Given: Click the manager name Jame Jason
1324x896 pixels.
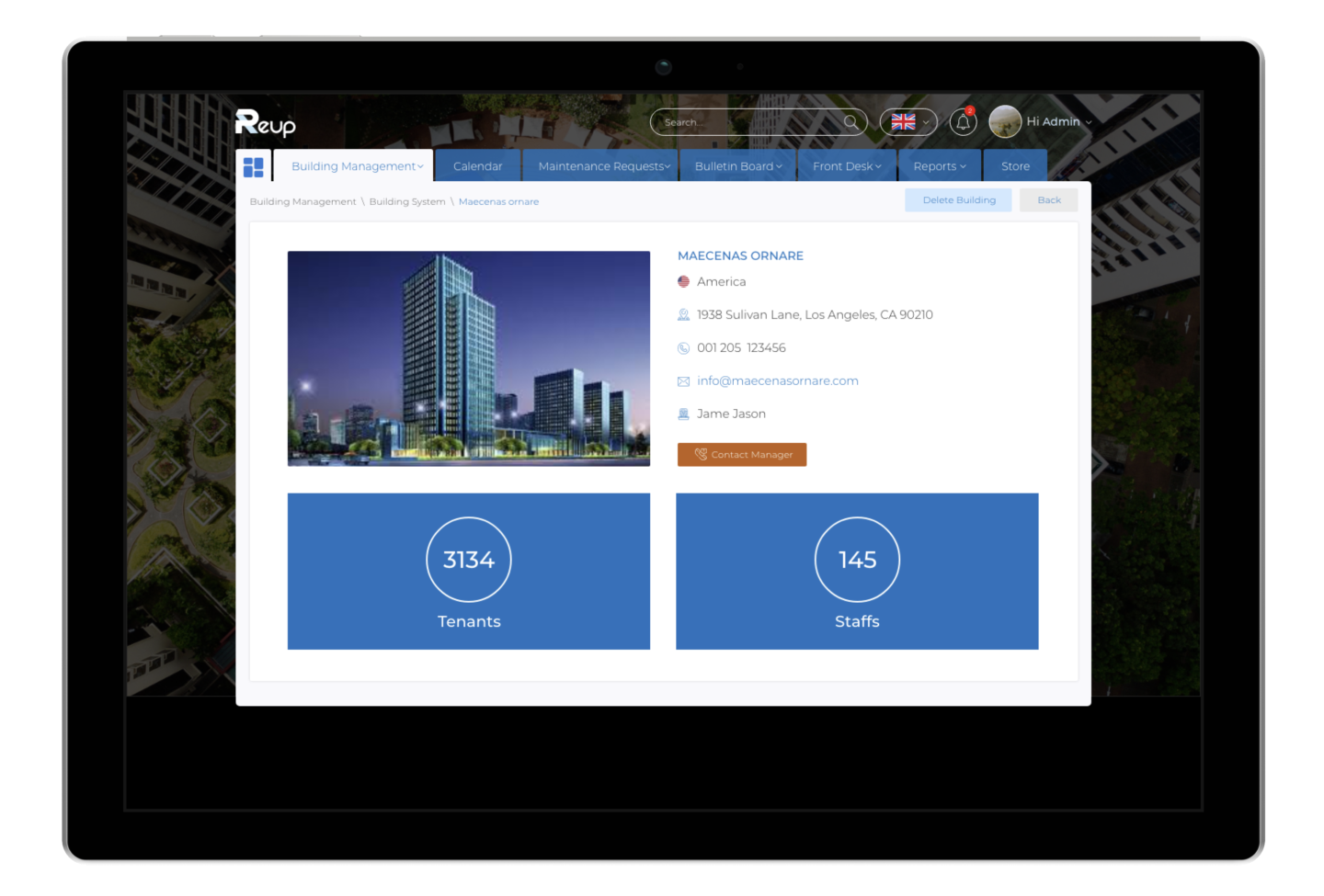Looking at the screenshot, I should click(731, 414).
